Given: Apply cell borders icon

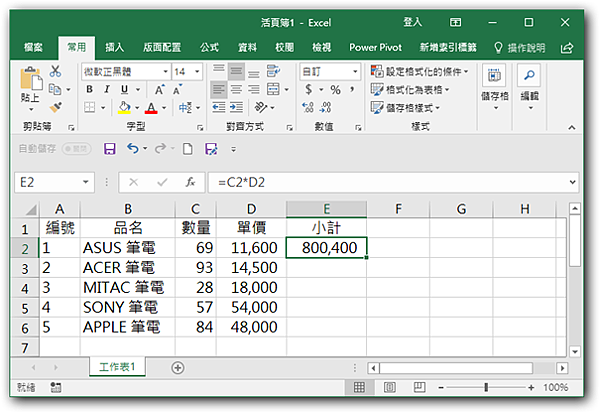Looking at the screenshot, I should click(90, 107).
